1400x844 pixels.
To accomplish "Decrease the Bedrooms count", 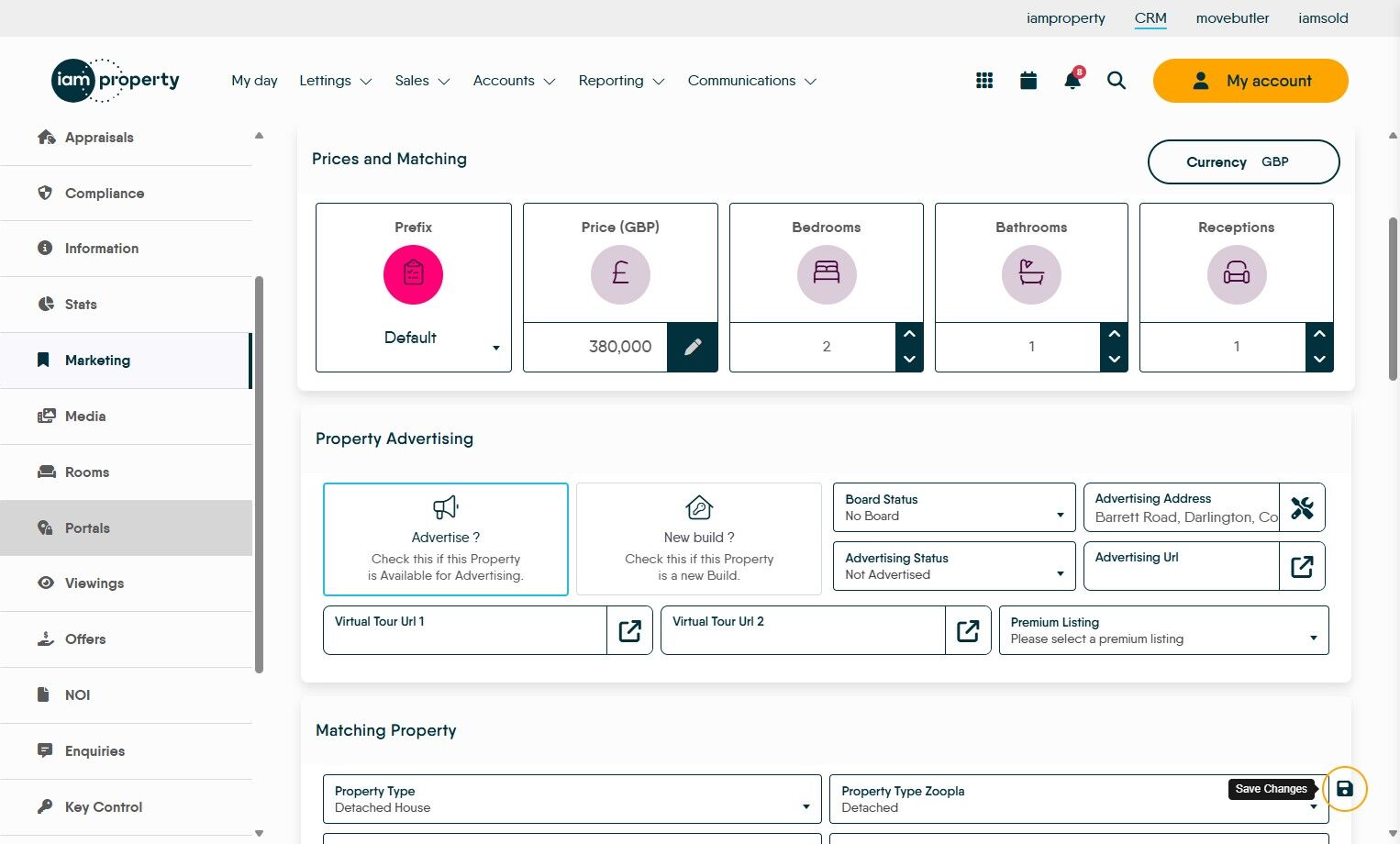I will [909, 360].
